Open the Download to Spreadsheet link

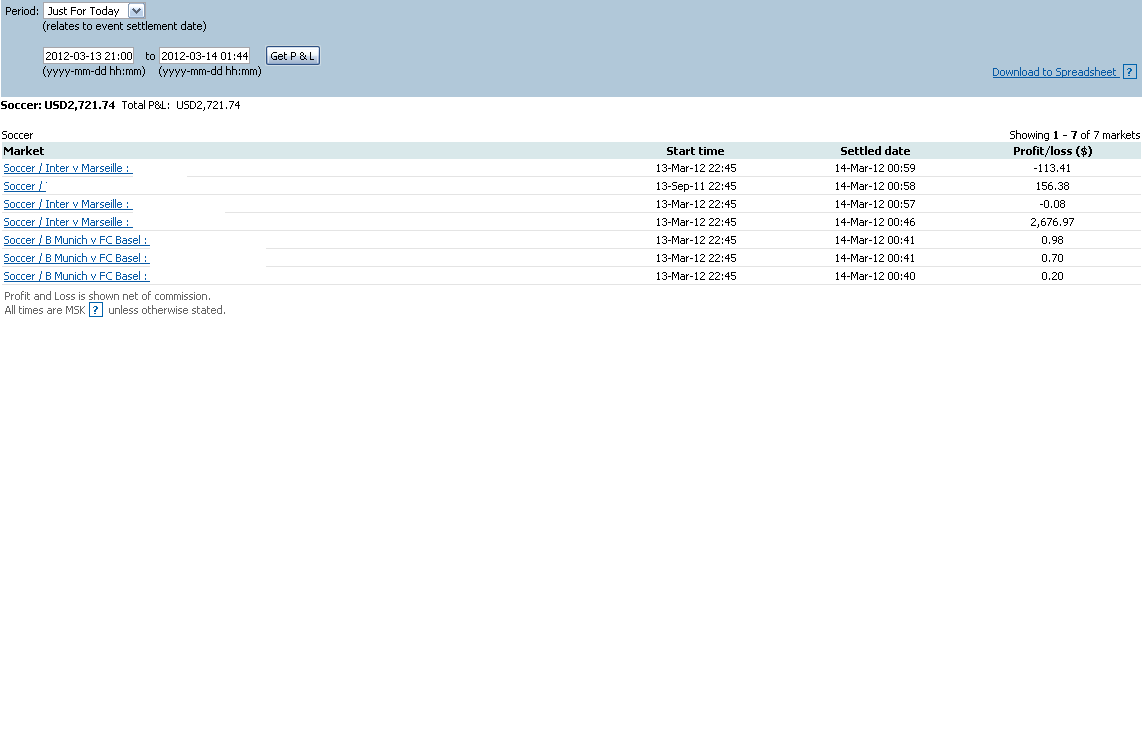click(1055, 72)
